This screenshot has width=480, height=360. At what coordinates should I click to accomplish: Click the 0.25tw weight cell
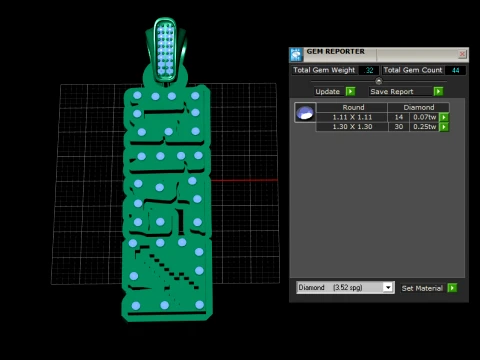pyautogui.click(x=424, y=127)
